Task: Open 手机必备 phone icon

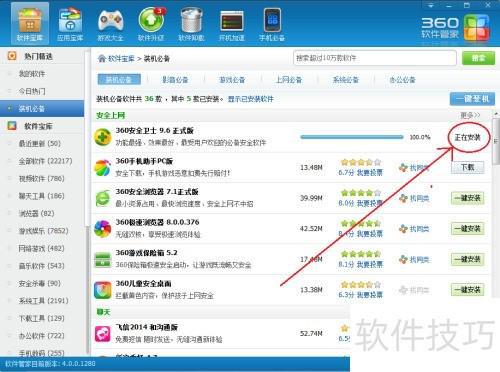Action: coord(272,24)
